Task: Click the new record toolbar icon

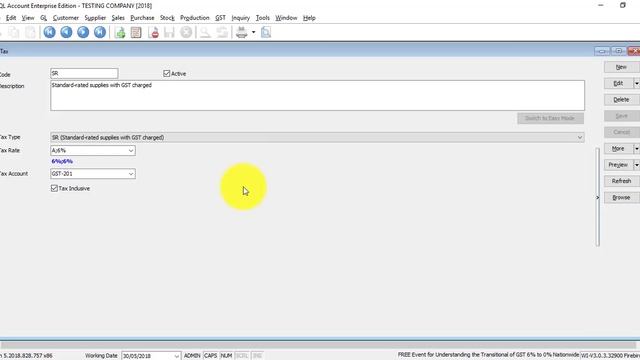Action: (x=120, y=33)
